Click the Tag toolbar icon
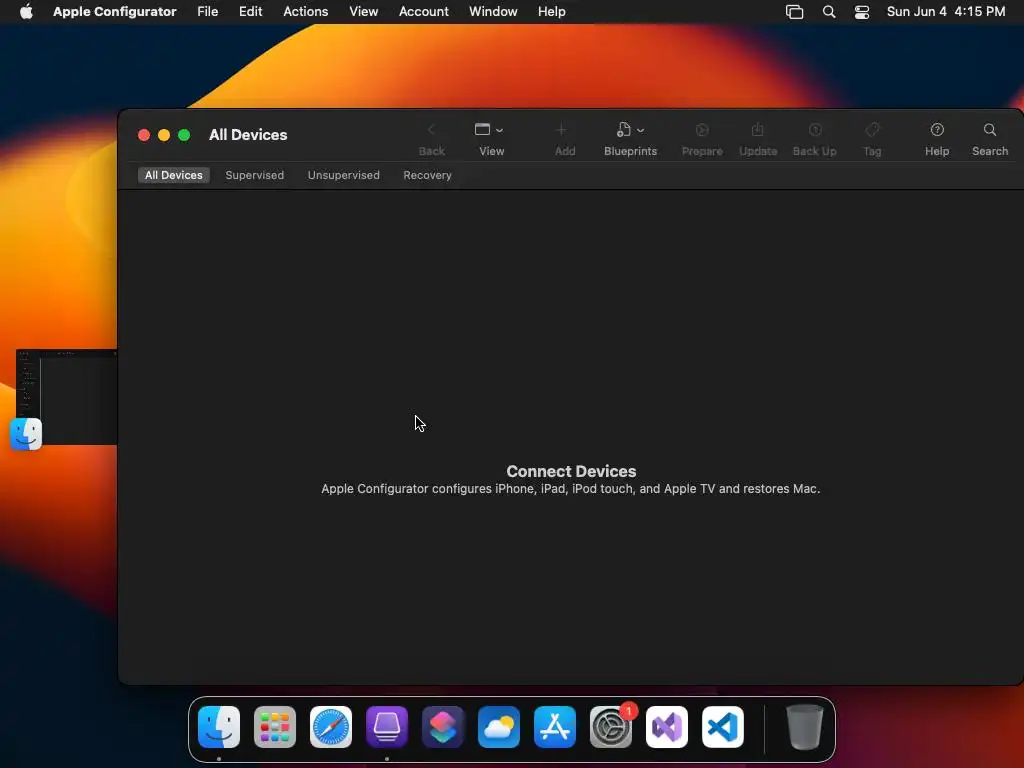Screen dimensions: 1024x768 [872, 130]
